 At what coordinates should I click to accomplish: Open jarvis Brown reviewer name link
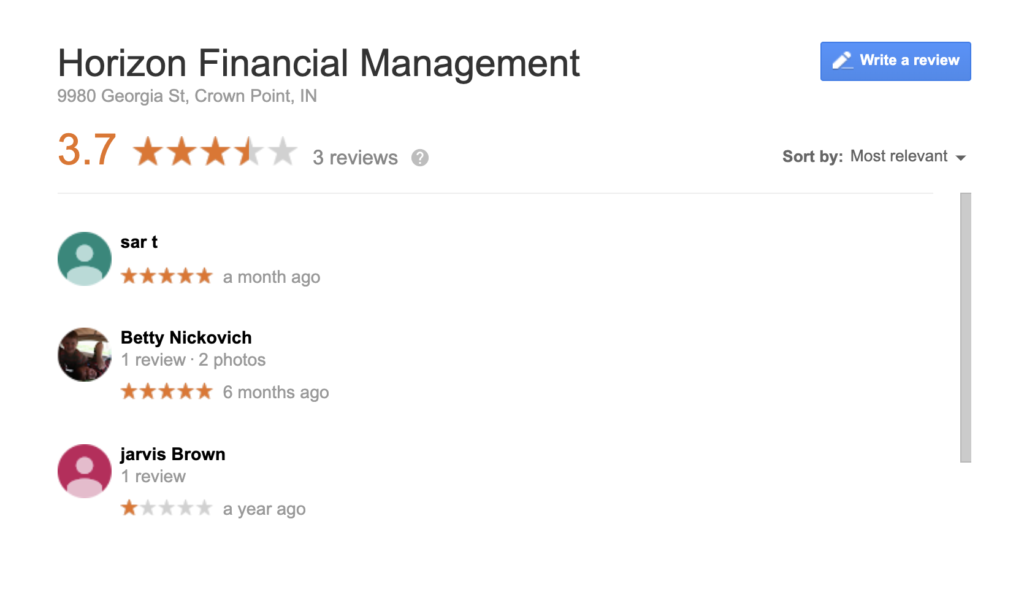click(173, 454)
